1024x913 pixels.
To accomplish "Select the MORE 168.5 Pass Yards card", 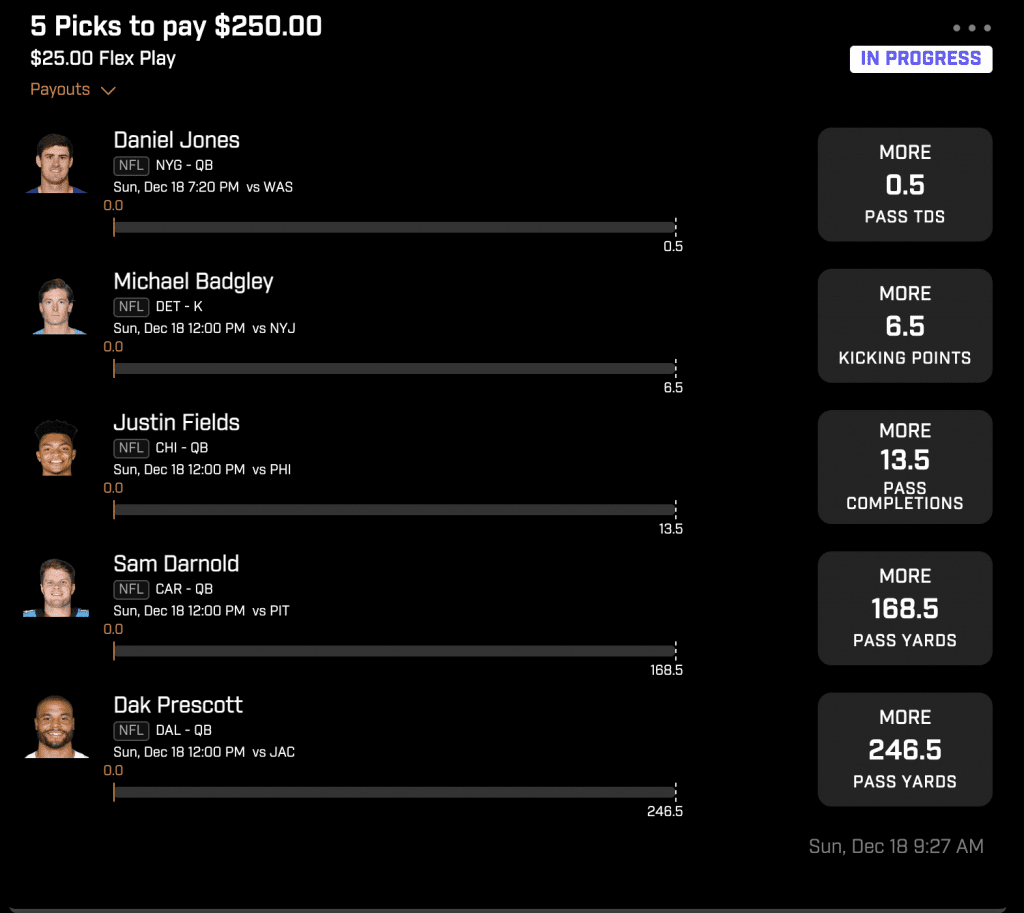I will point(904,607).
